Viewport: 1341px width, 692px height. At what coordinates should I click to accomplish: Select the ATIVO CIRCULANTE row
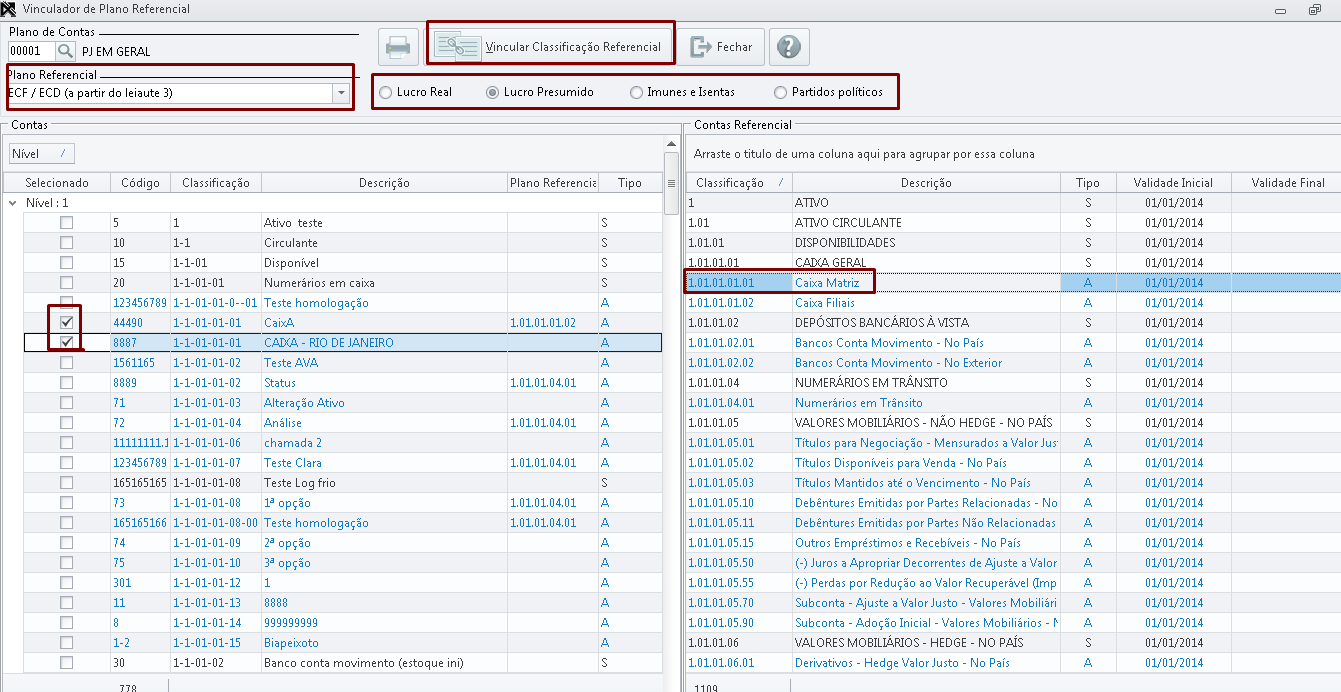coord(1013,223)
